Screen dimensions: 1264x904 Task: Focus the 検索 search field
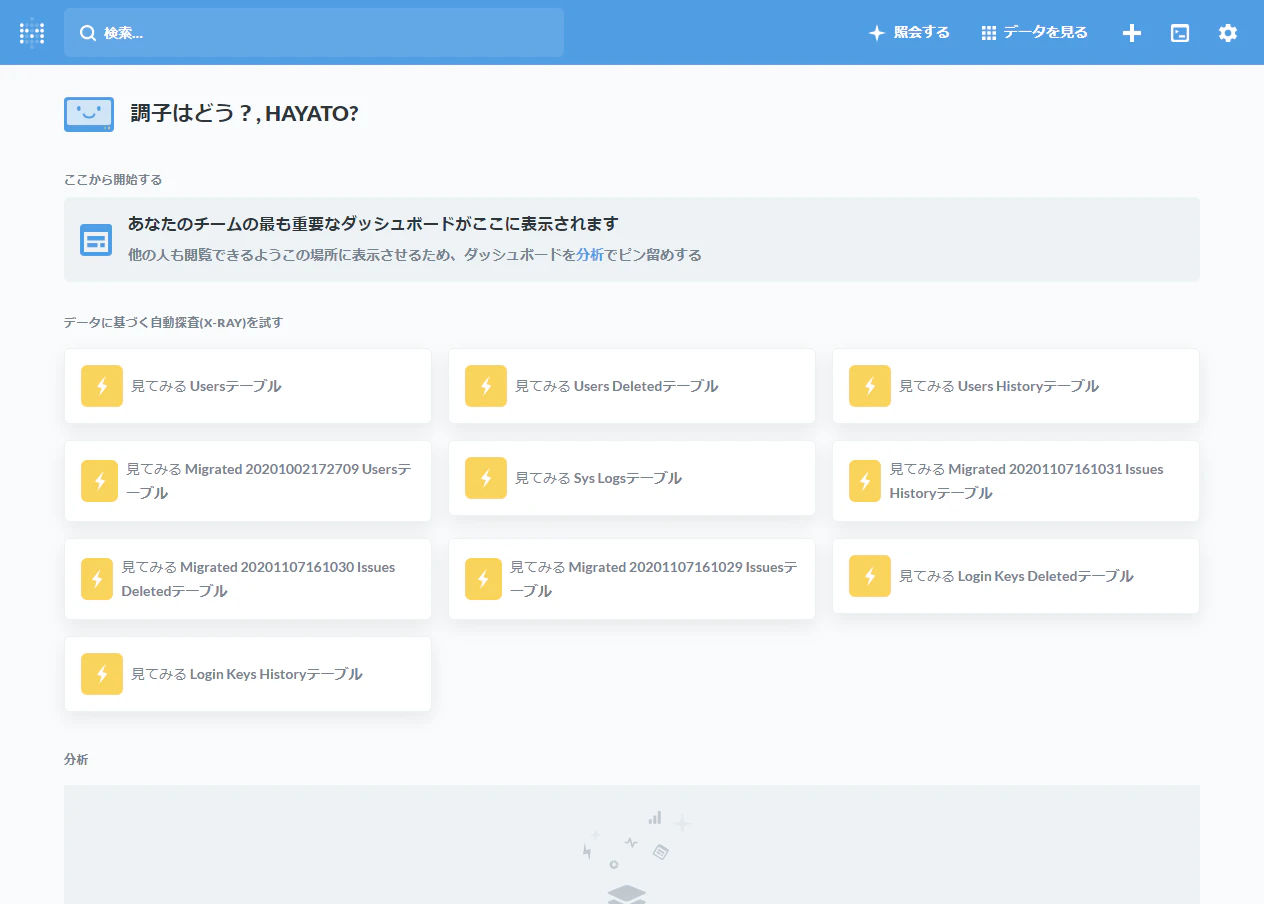314,33
